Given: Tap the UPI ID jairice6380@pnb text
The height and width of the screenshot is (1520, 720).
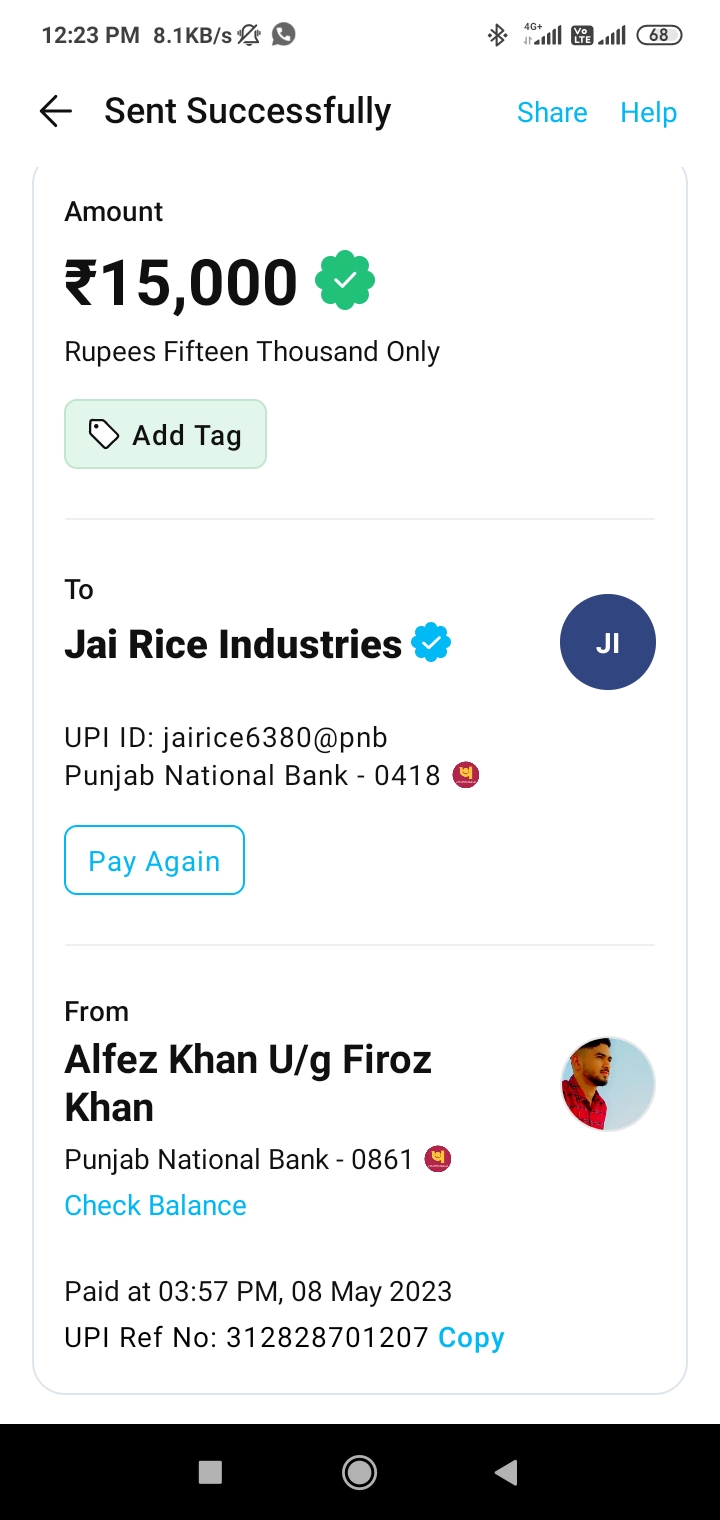Looking at the screenshot, I should coord(226,738).
